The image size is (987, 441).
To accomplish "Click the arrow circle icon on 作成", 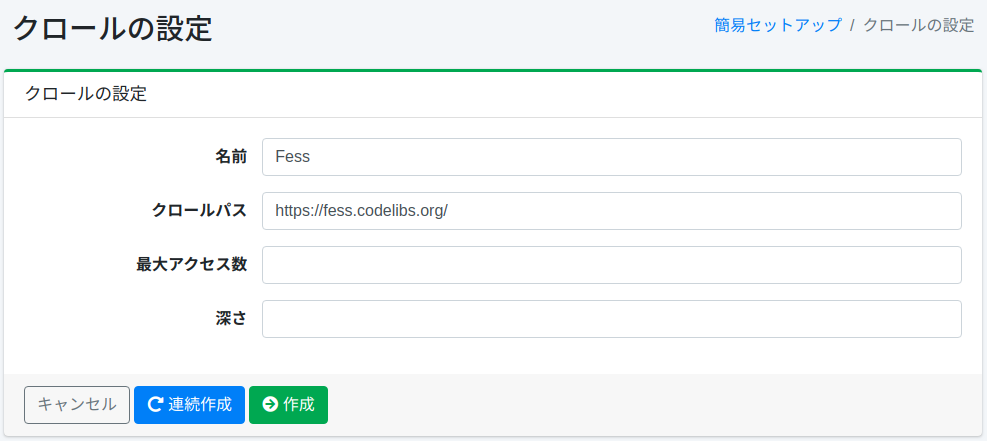I will (270, 405).
